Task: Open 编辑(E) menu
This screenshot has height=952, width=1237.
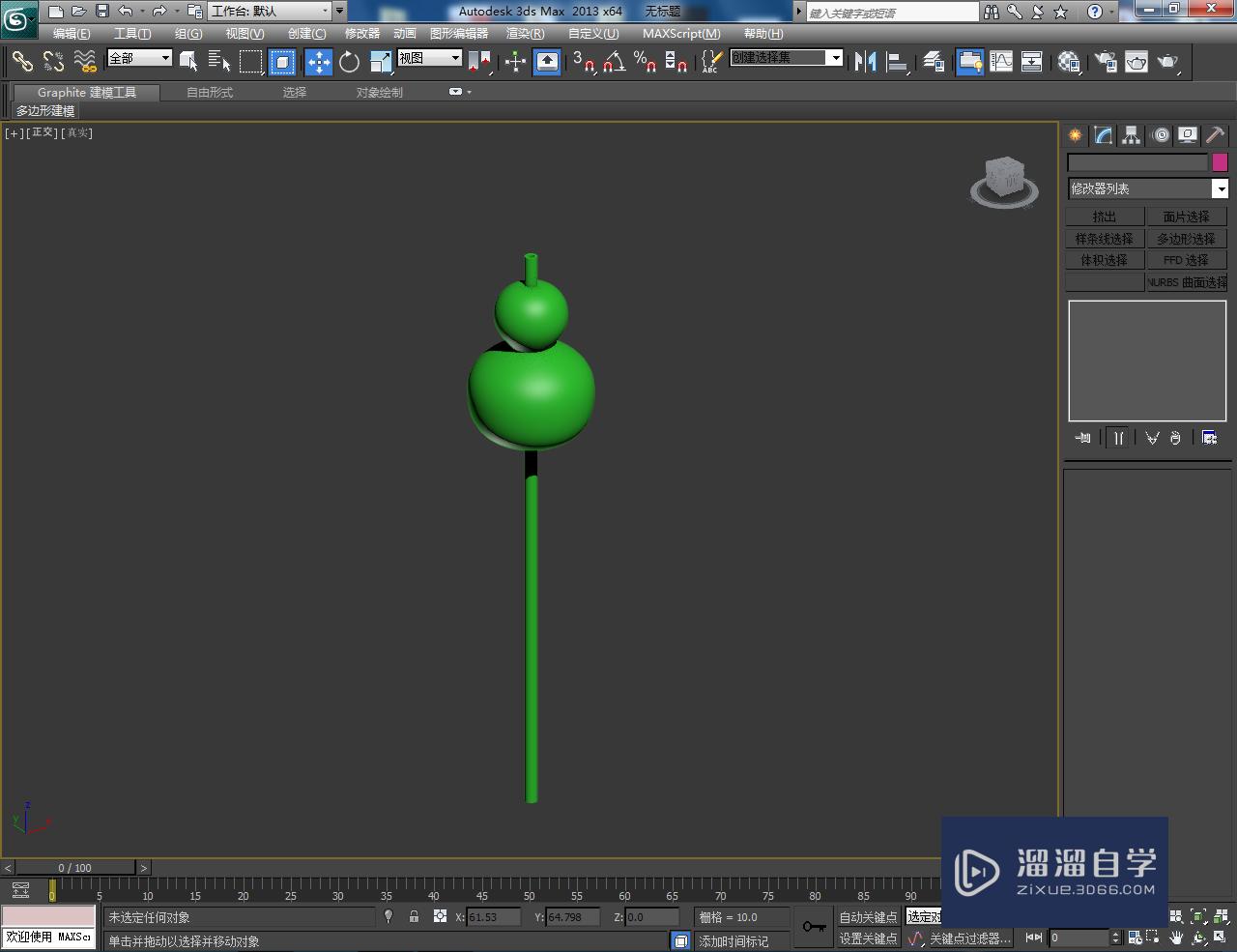Action: point(72,34)
